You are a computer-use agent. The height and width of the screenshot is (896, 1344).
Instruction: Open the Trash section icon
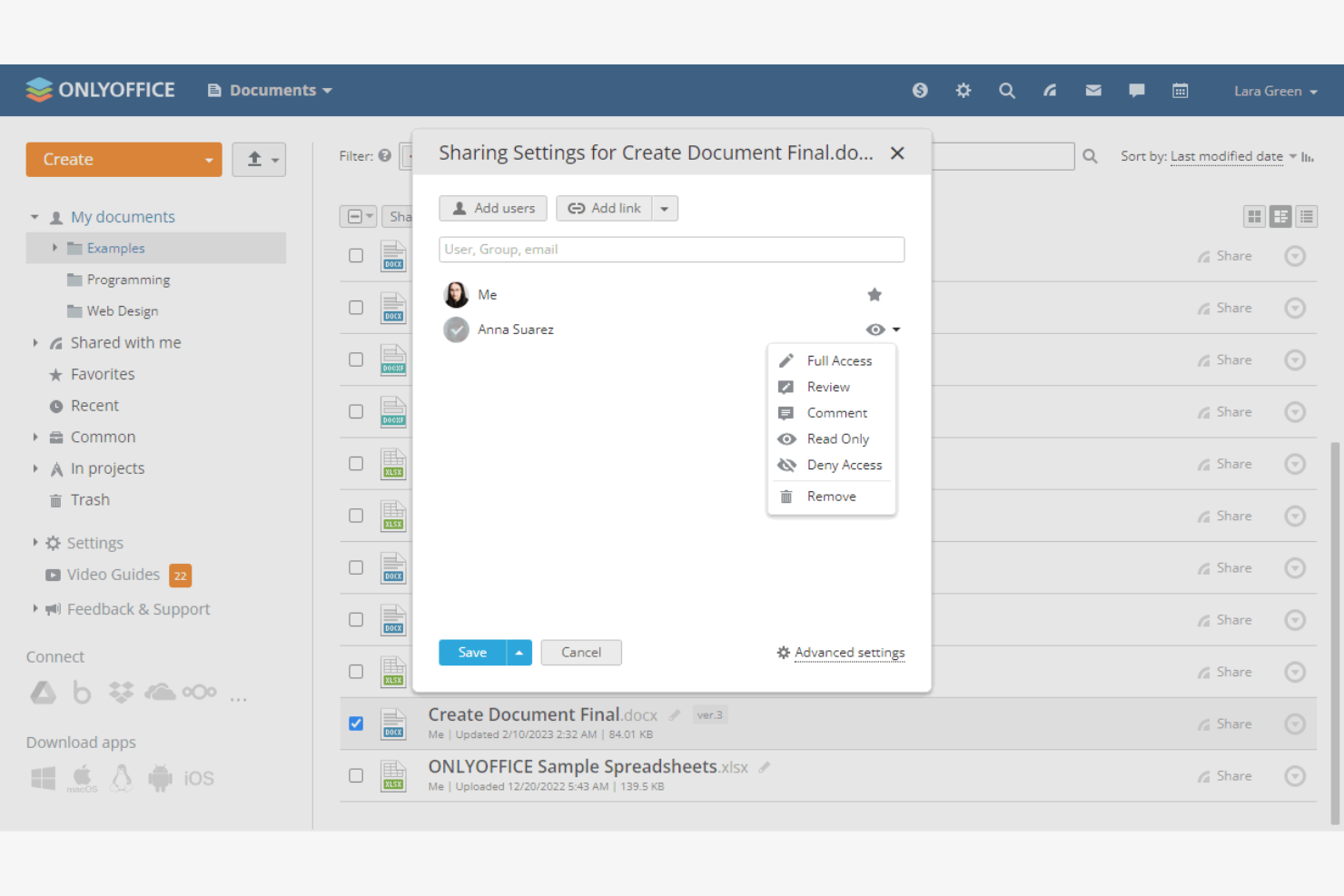55,500
